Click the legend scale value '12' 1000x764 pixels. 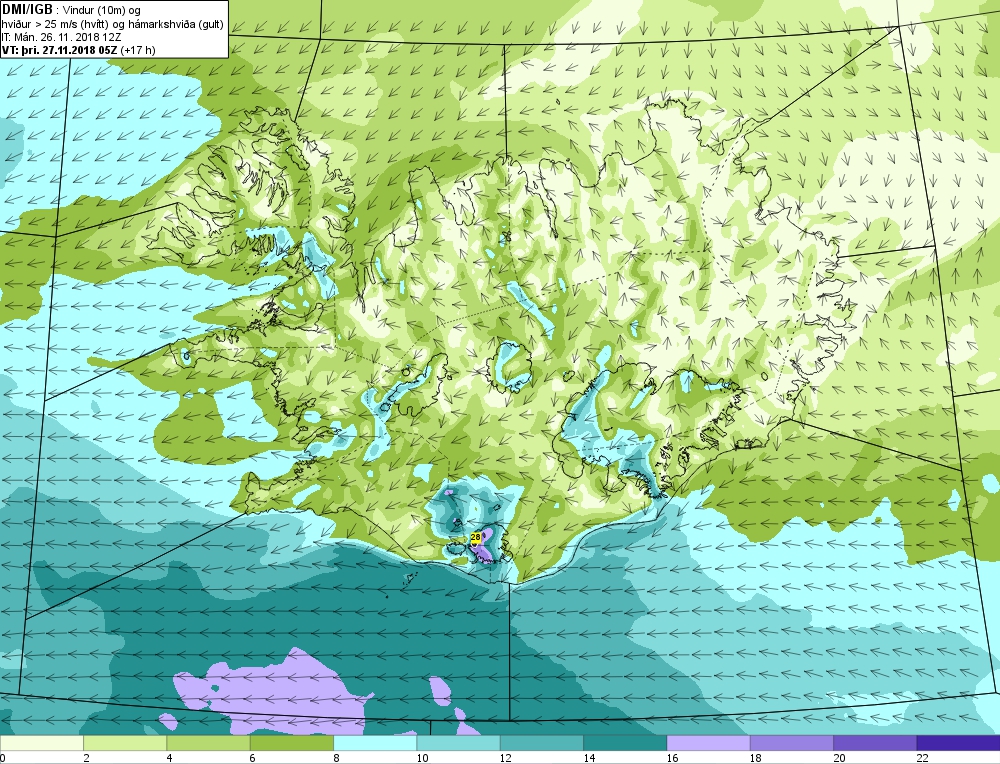(506, 758)
